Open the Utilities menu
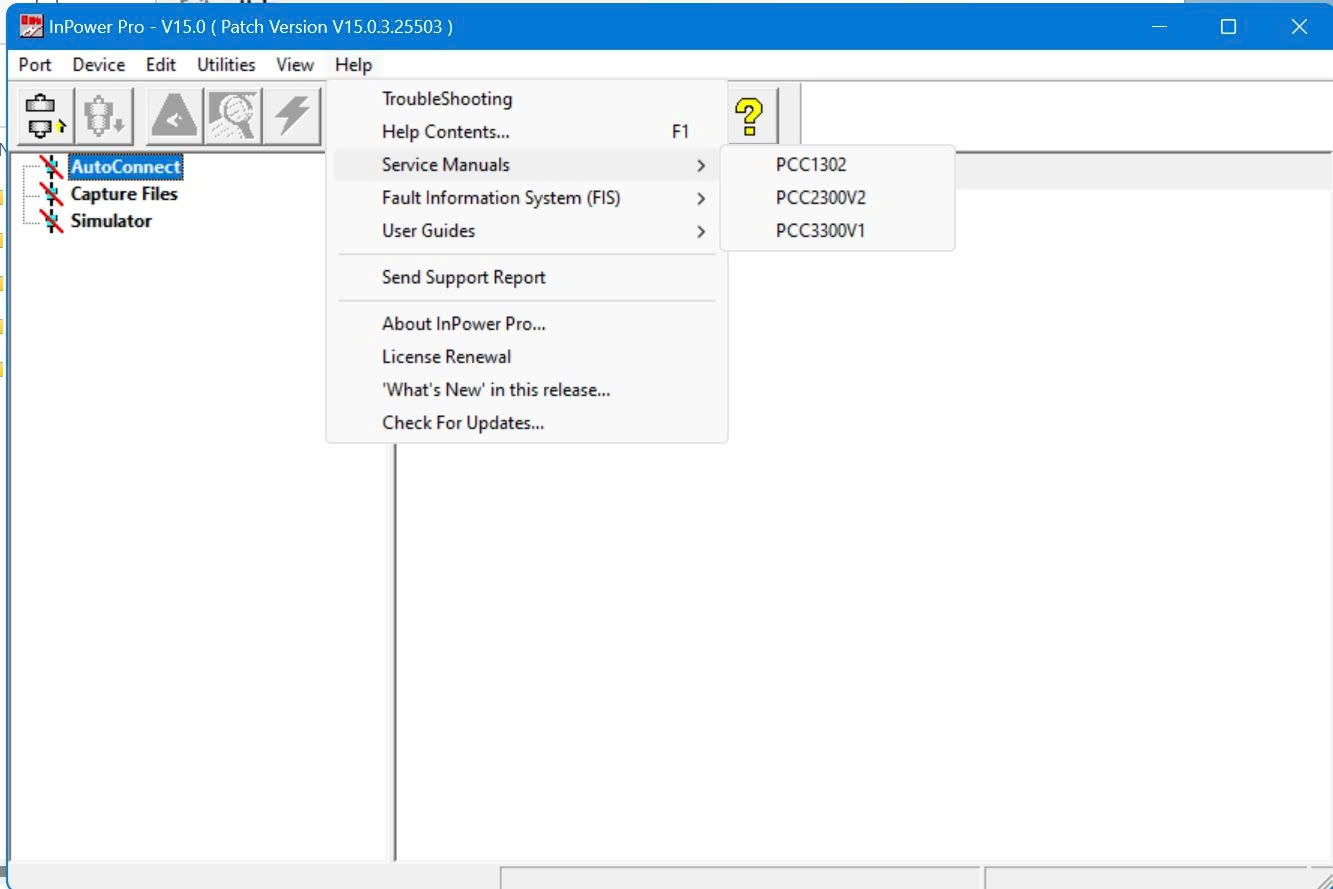 226,65
